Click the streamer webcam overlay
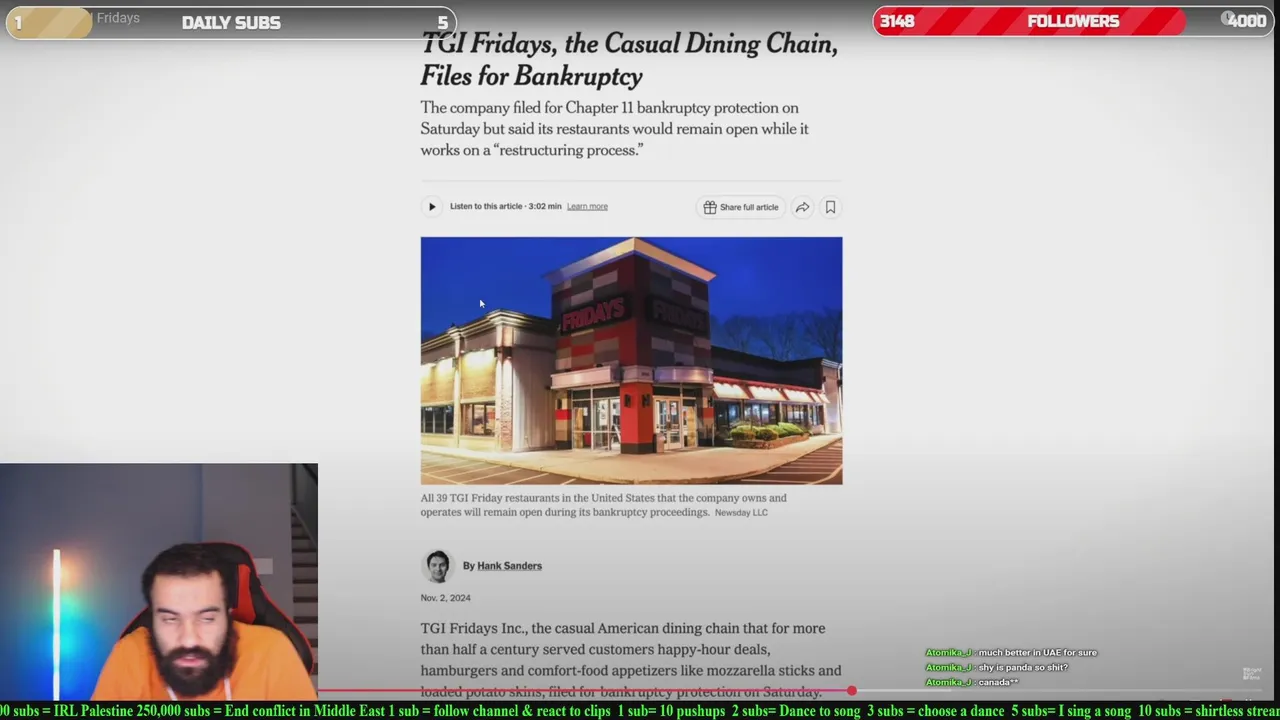Viewport: 1280px width, 720px height. coord(159,581)
